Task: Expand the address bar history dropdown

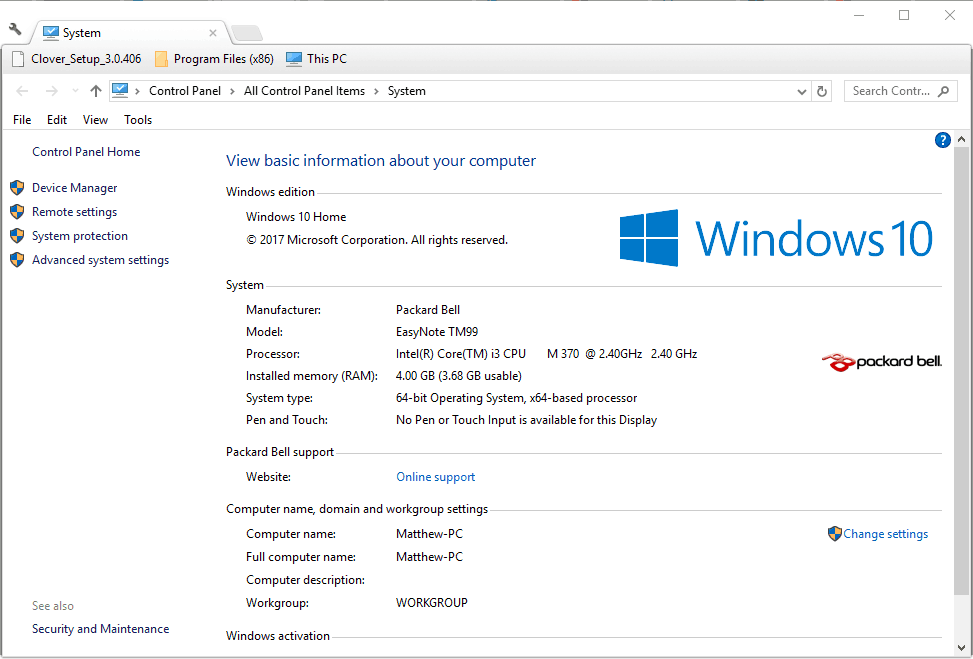Action: (x=802, y=91)
